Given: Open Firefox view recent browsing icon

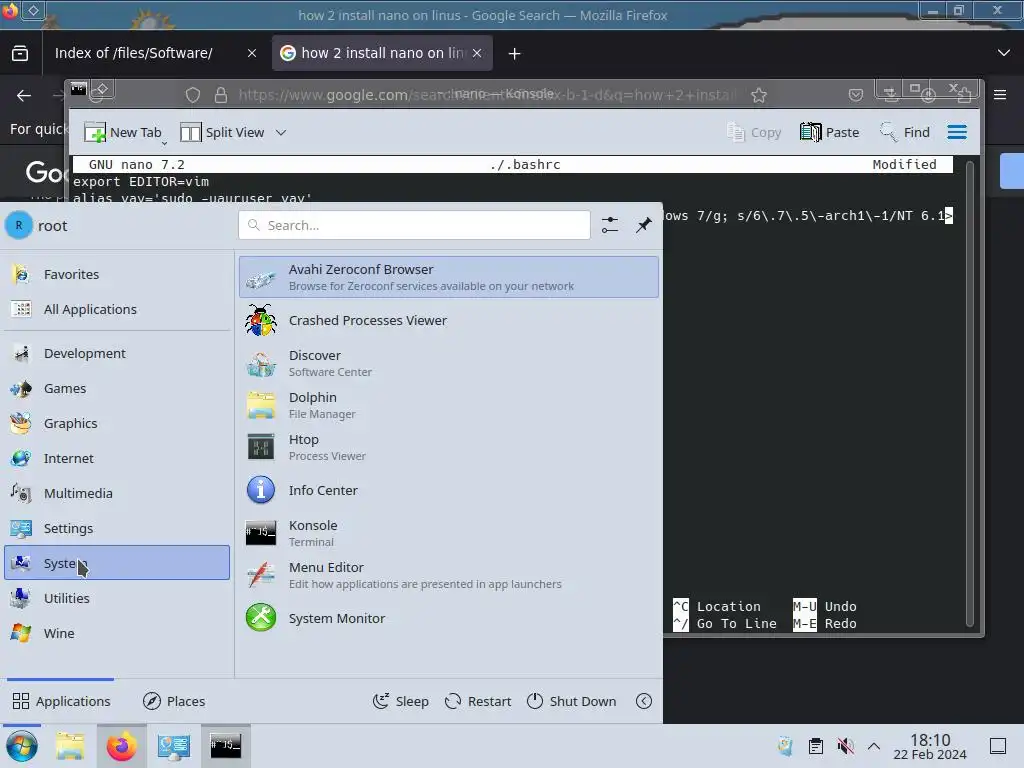Looking at the screenshot, I should click(20, 53).
